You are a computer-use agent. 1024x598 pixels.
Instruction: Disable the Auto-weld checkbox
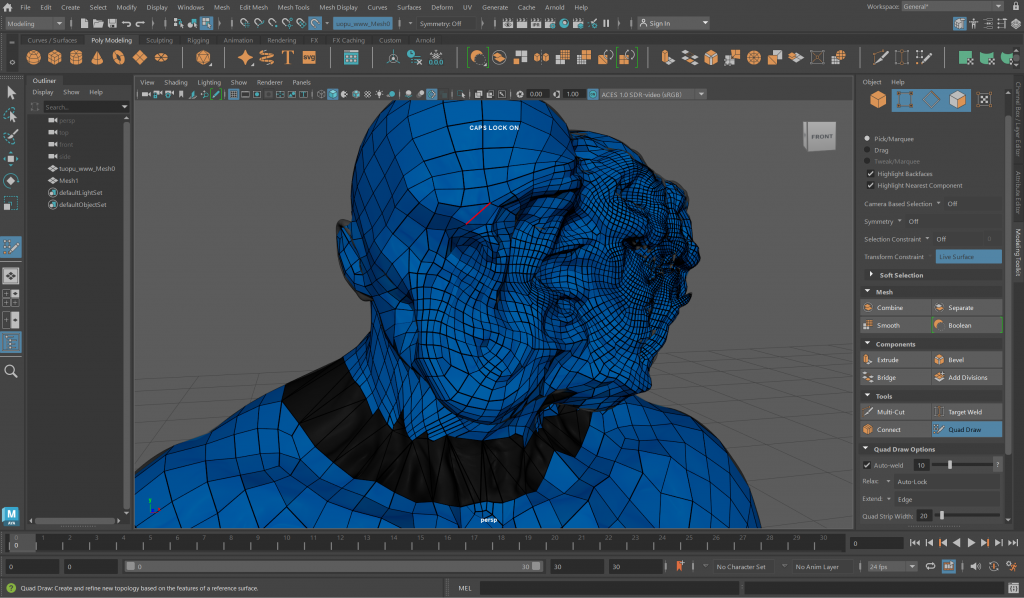(x=867, y=465)
